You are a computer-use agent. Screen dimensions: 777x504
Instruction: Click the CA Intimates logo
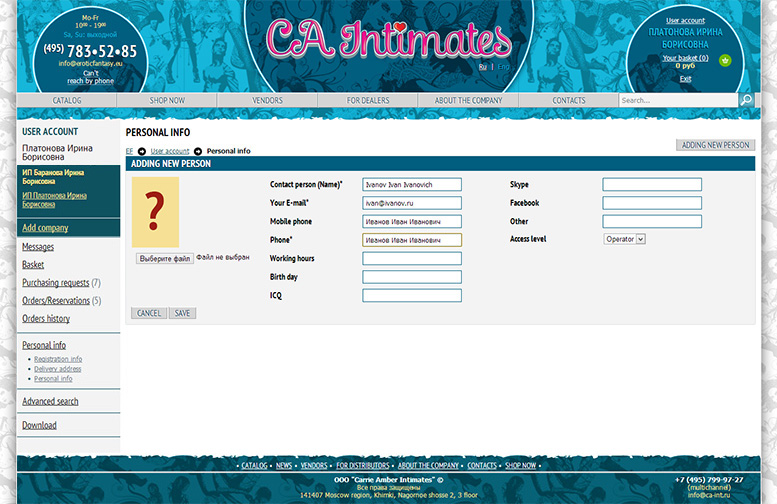pos(389,41)
